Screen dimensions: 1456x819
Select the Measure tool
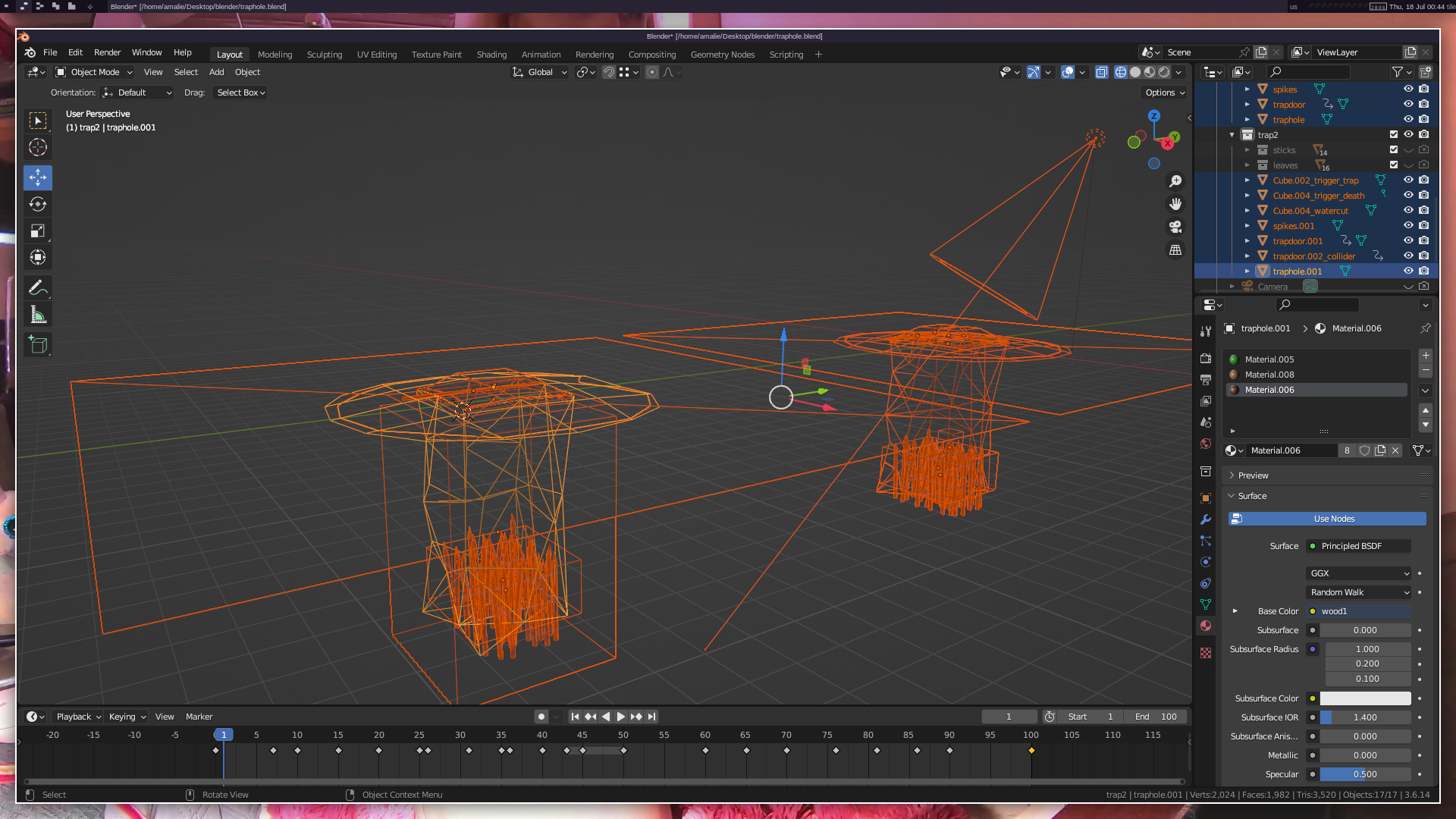pyautogui.click(x=38, y=315)
